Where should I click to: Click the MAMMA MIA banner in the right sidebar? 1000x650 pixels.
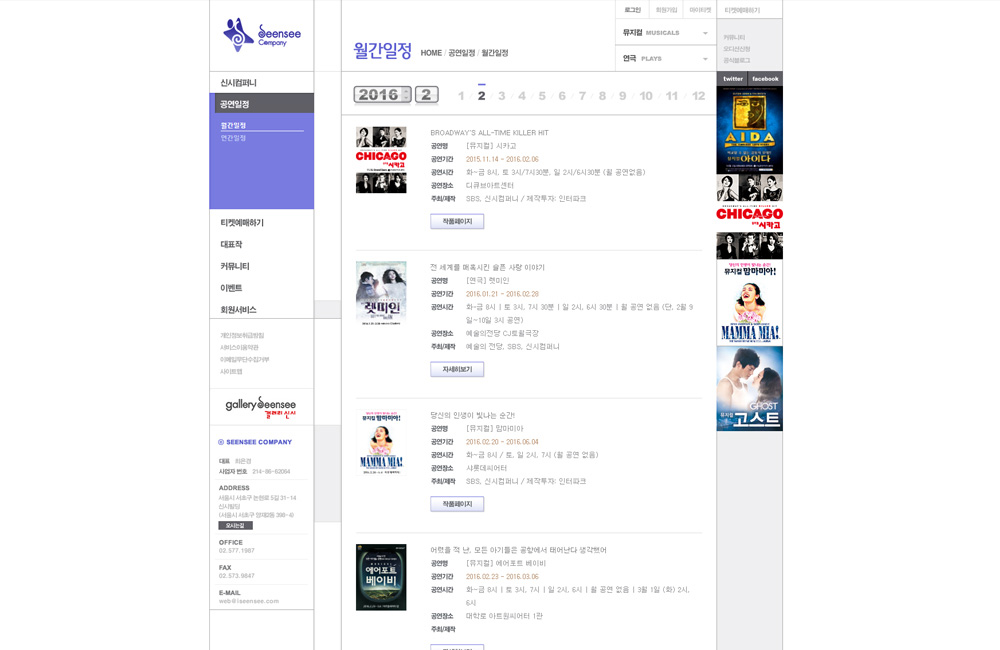click(749, 303)
